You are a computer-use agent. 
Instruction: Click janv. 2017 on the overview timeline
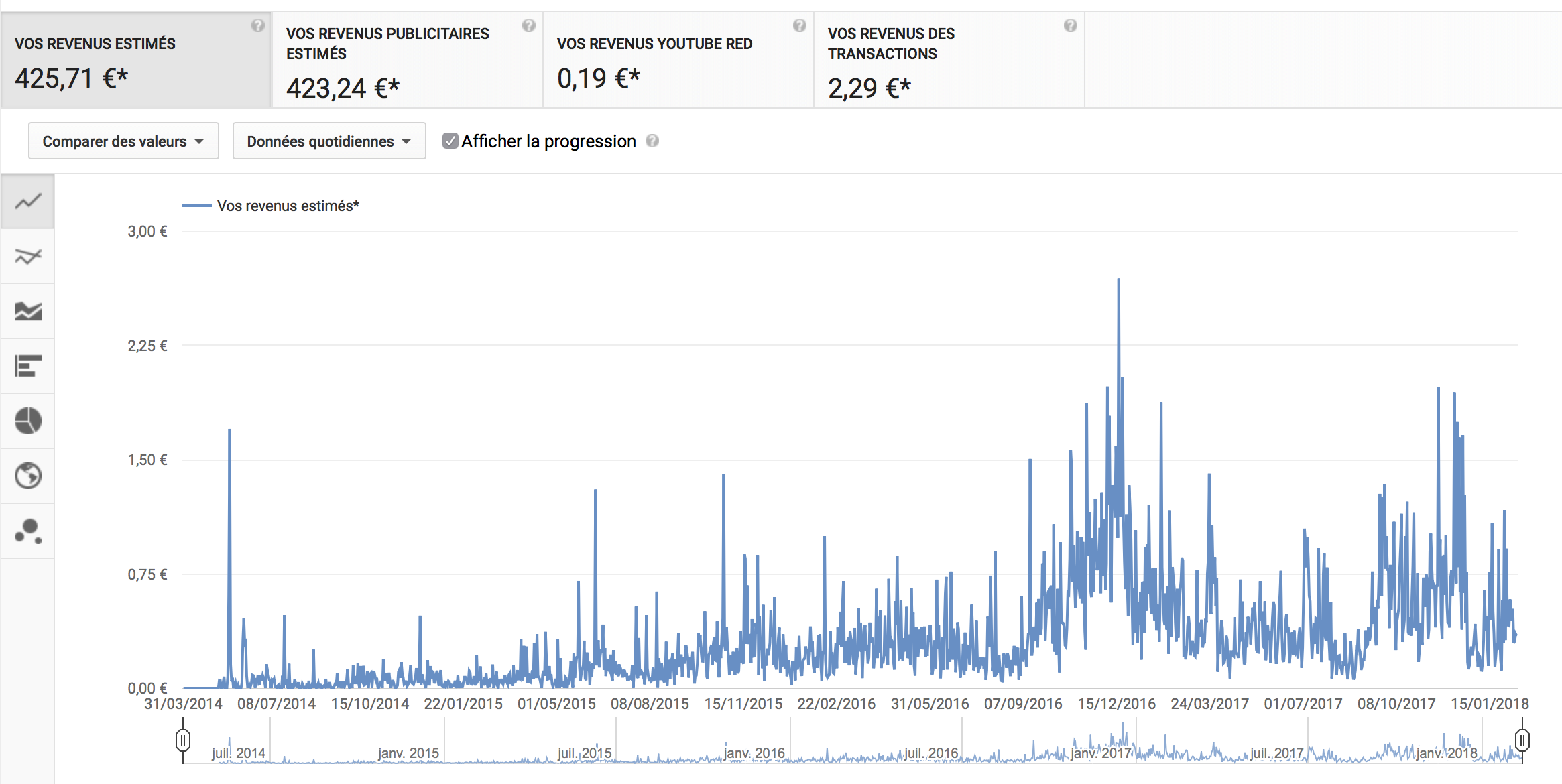click(1101, 753)
